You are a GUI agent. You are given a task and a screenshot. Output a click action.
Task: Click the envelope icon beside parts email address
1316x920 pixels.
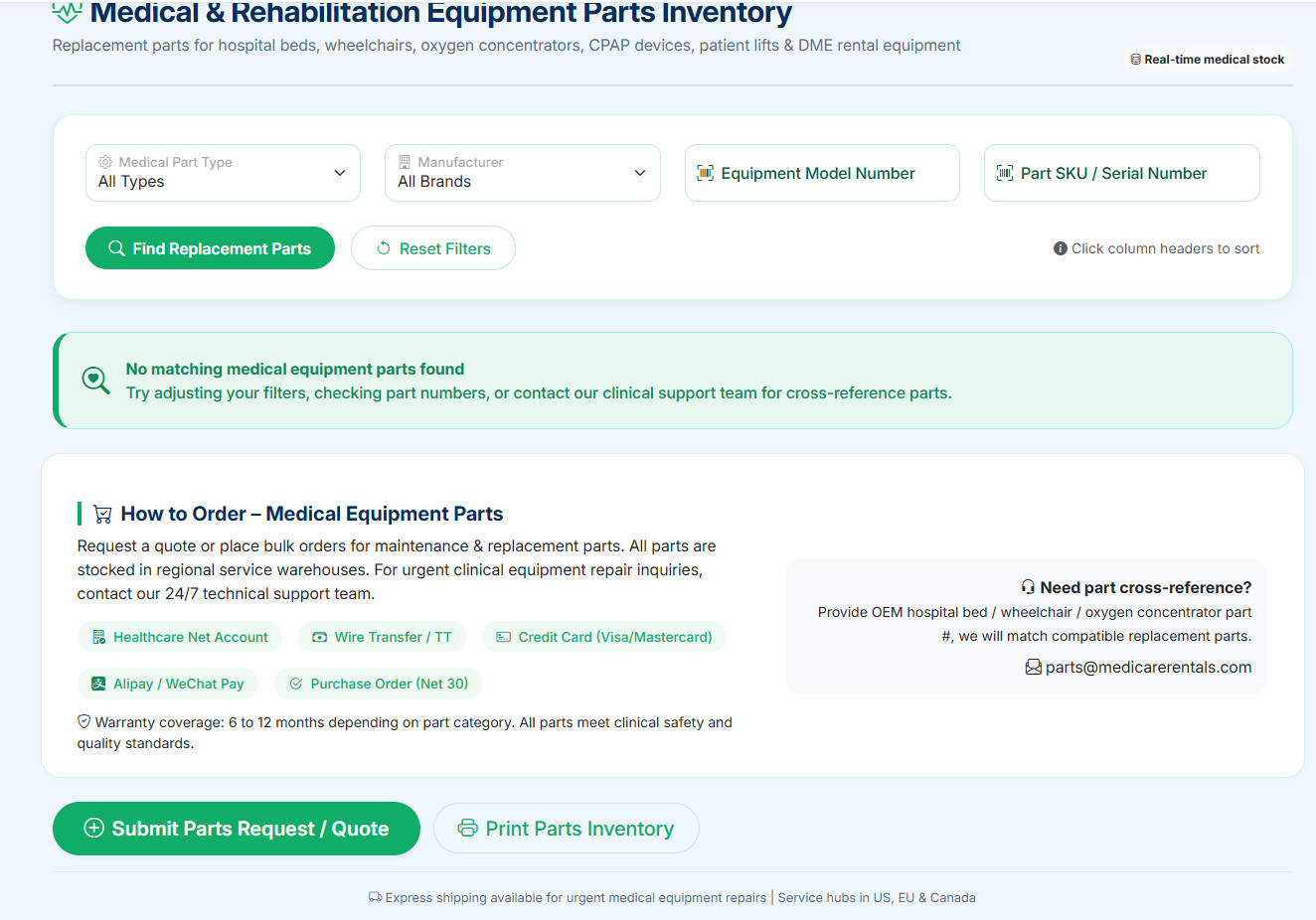click(1034, 667)
